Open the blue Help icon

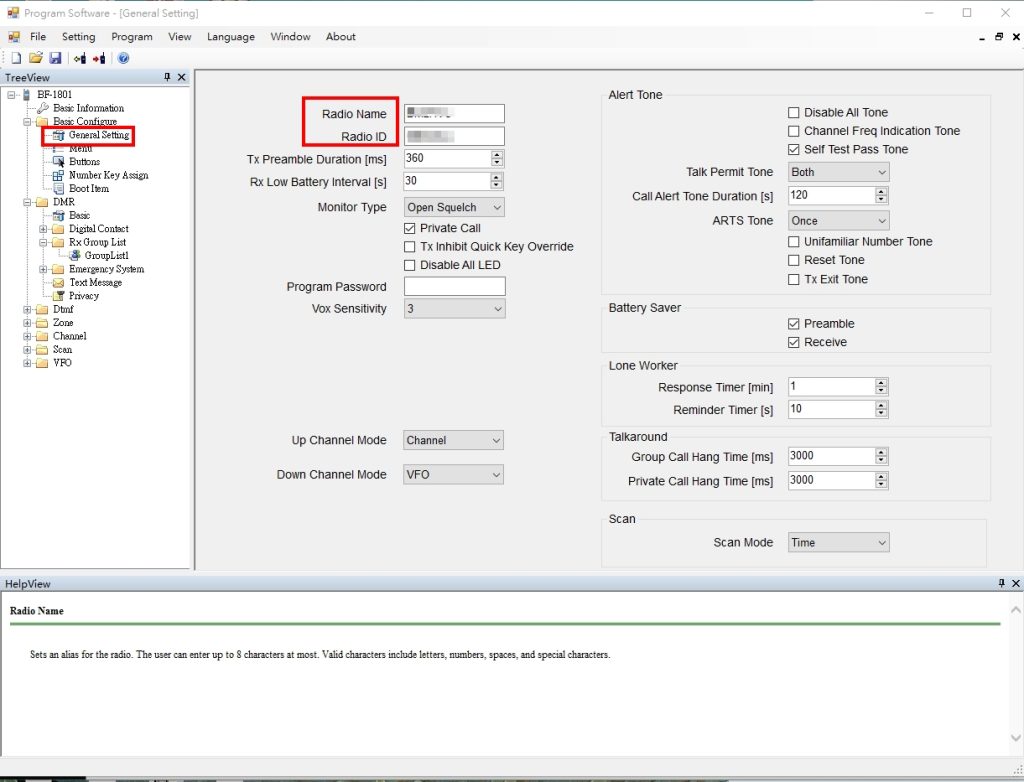coord(123,58)
